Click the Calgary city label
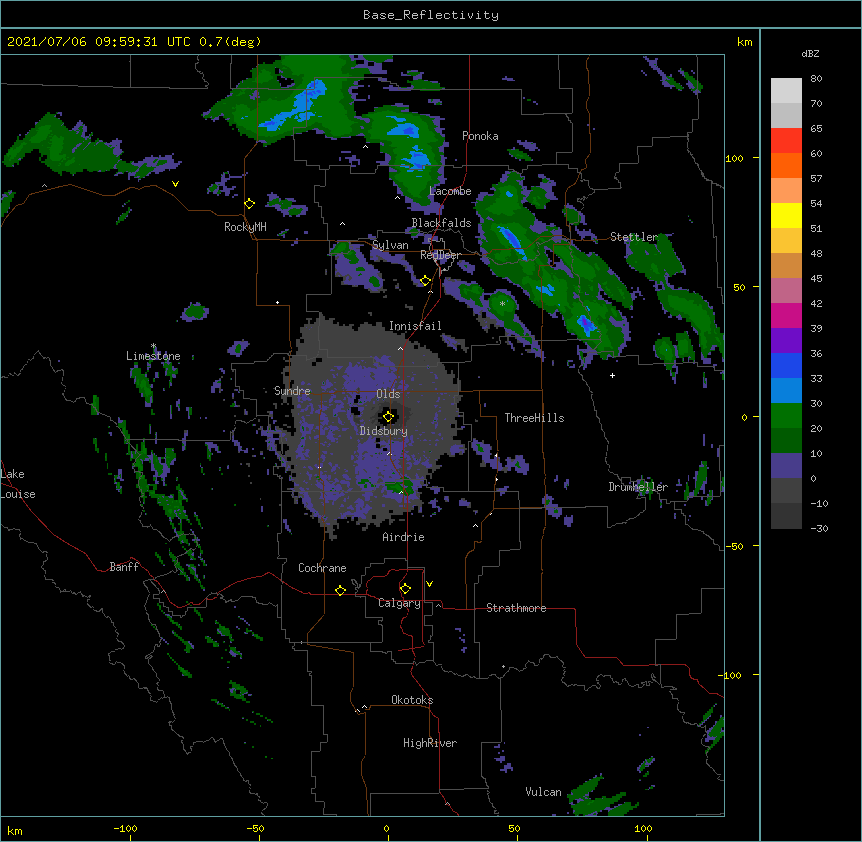This screenshot has width=862, height=842. 399,603
